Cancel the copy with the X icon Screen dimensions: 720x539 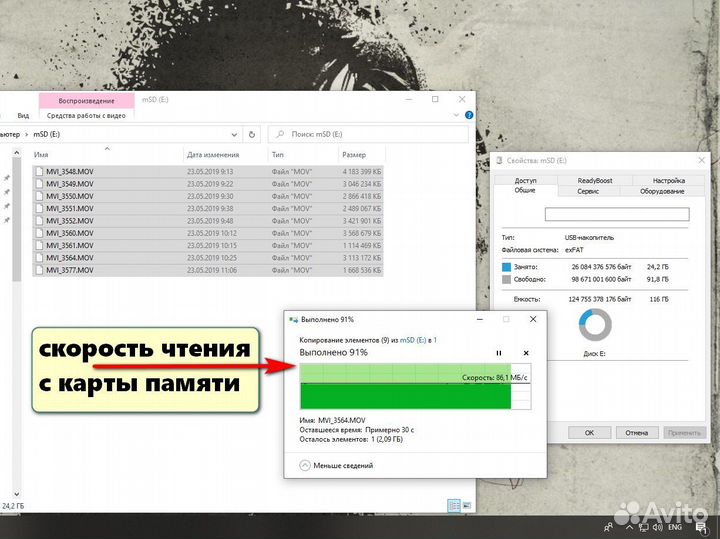(x=526, y=353)
